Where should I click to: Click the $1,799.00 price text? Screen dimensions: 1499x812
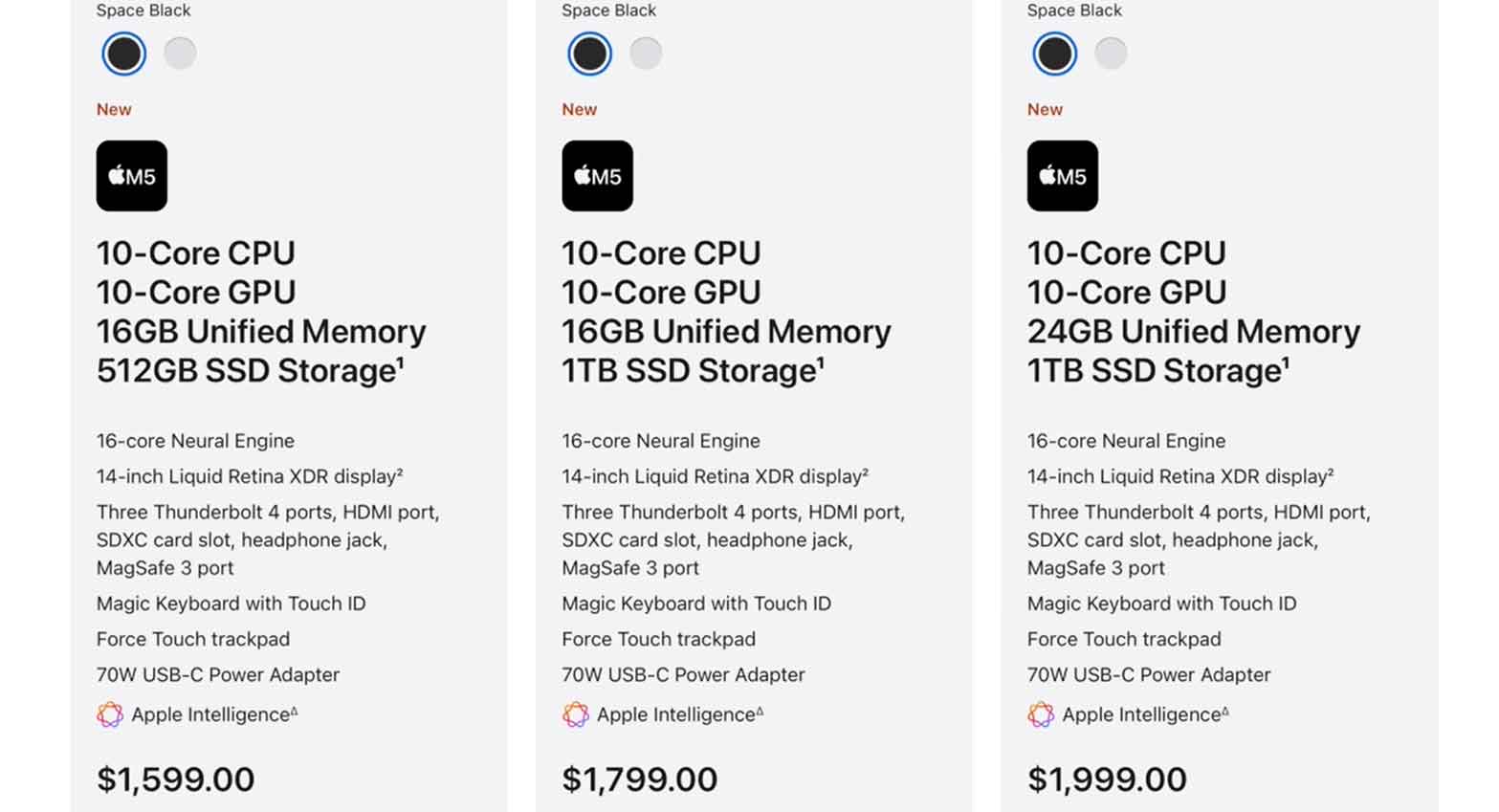[638, 779]
